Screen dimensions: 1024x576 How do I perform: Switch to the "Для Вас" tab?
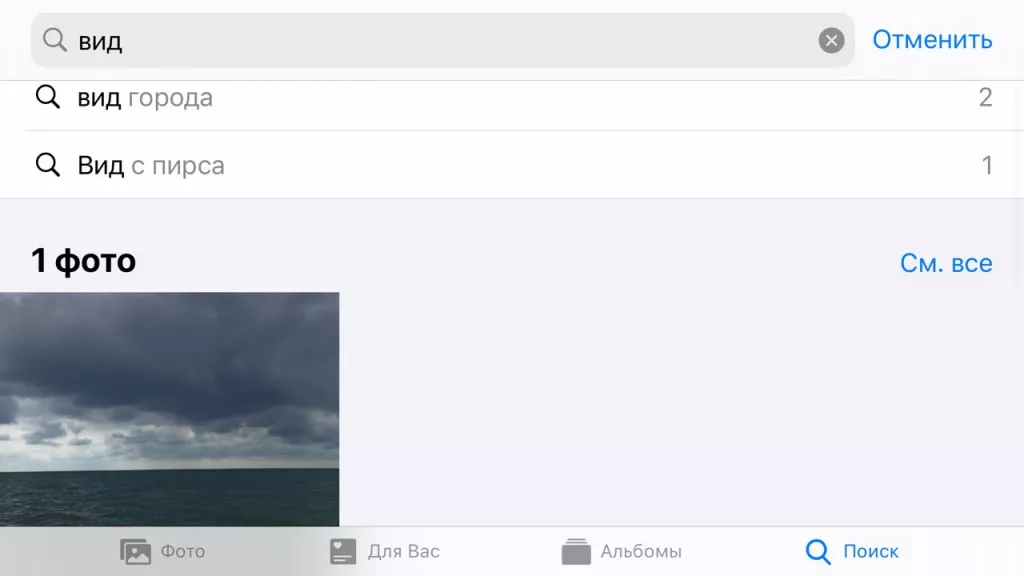[x=404, y=552]
